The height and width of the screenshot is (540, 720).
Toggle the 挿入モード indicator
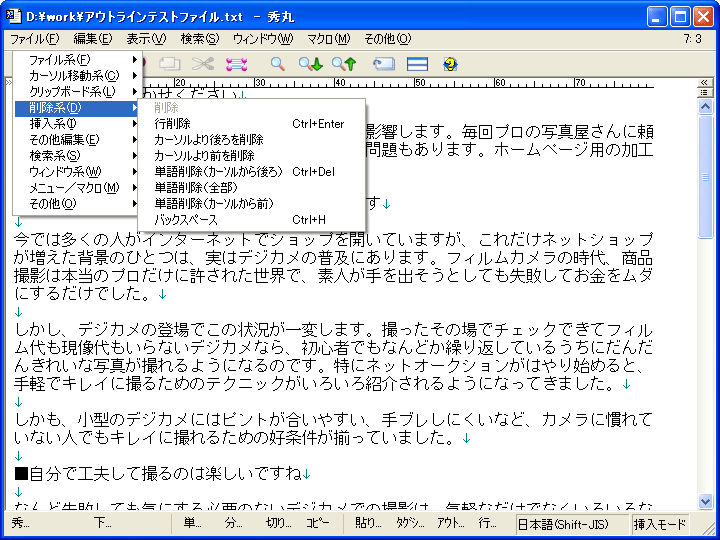(660, 524)
